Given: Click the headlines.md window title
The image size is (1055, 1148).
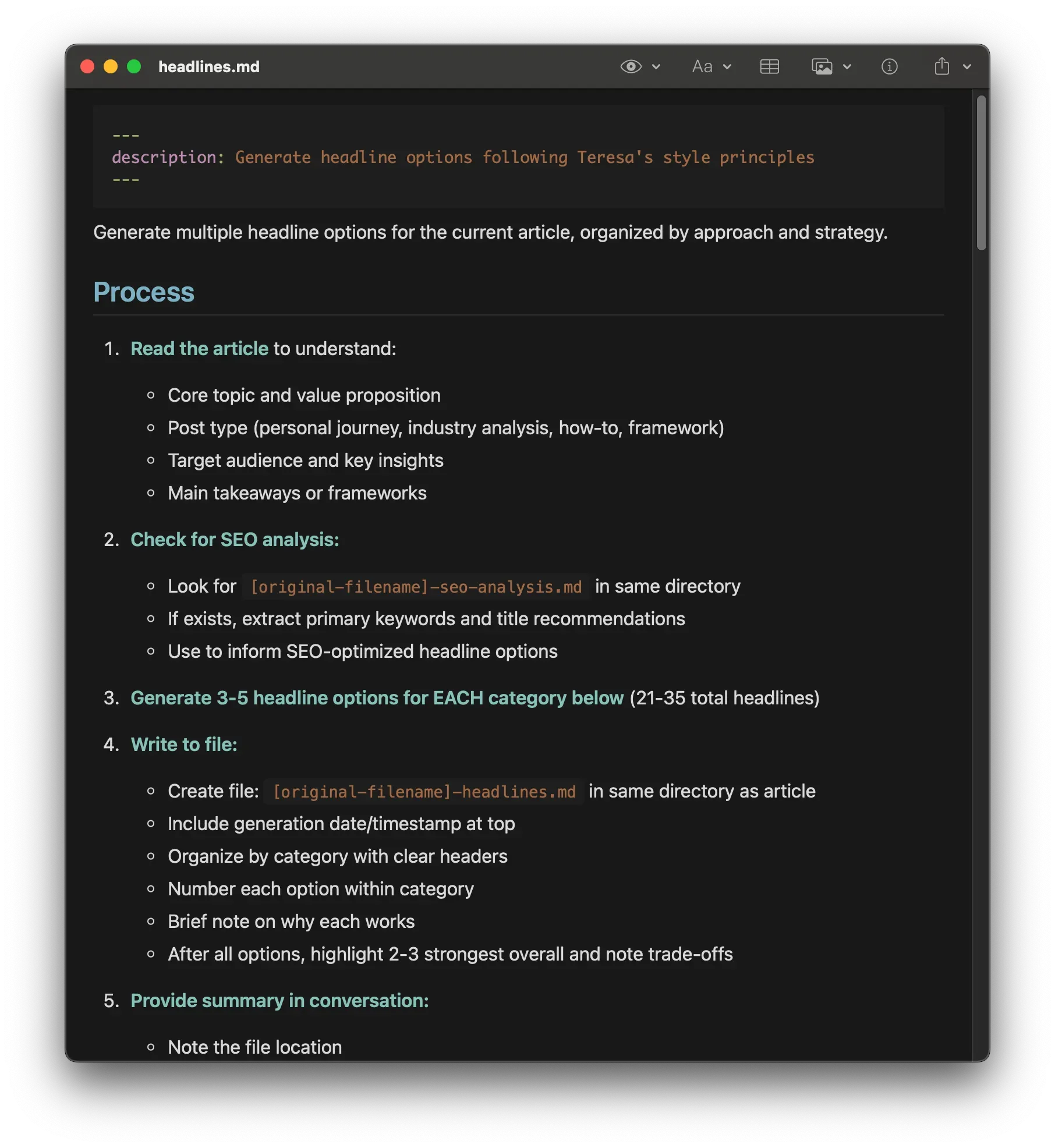Looking at the screenshot, I should click(x=210, y=66).
